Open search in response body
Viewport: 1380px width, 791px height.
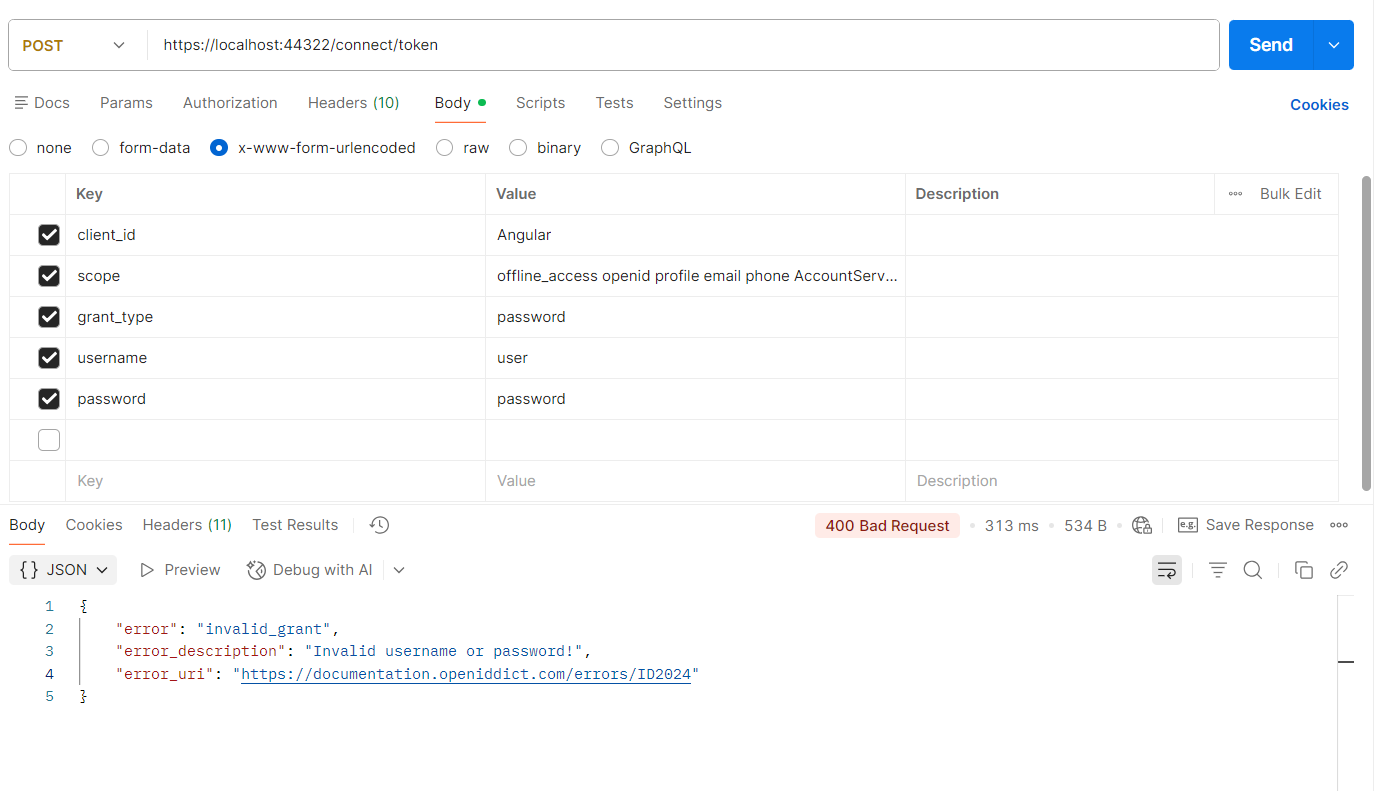tap(1252, 570)
